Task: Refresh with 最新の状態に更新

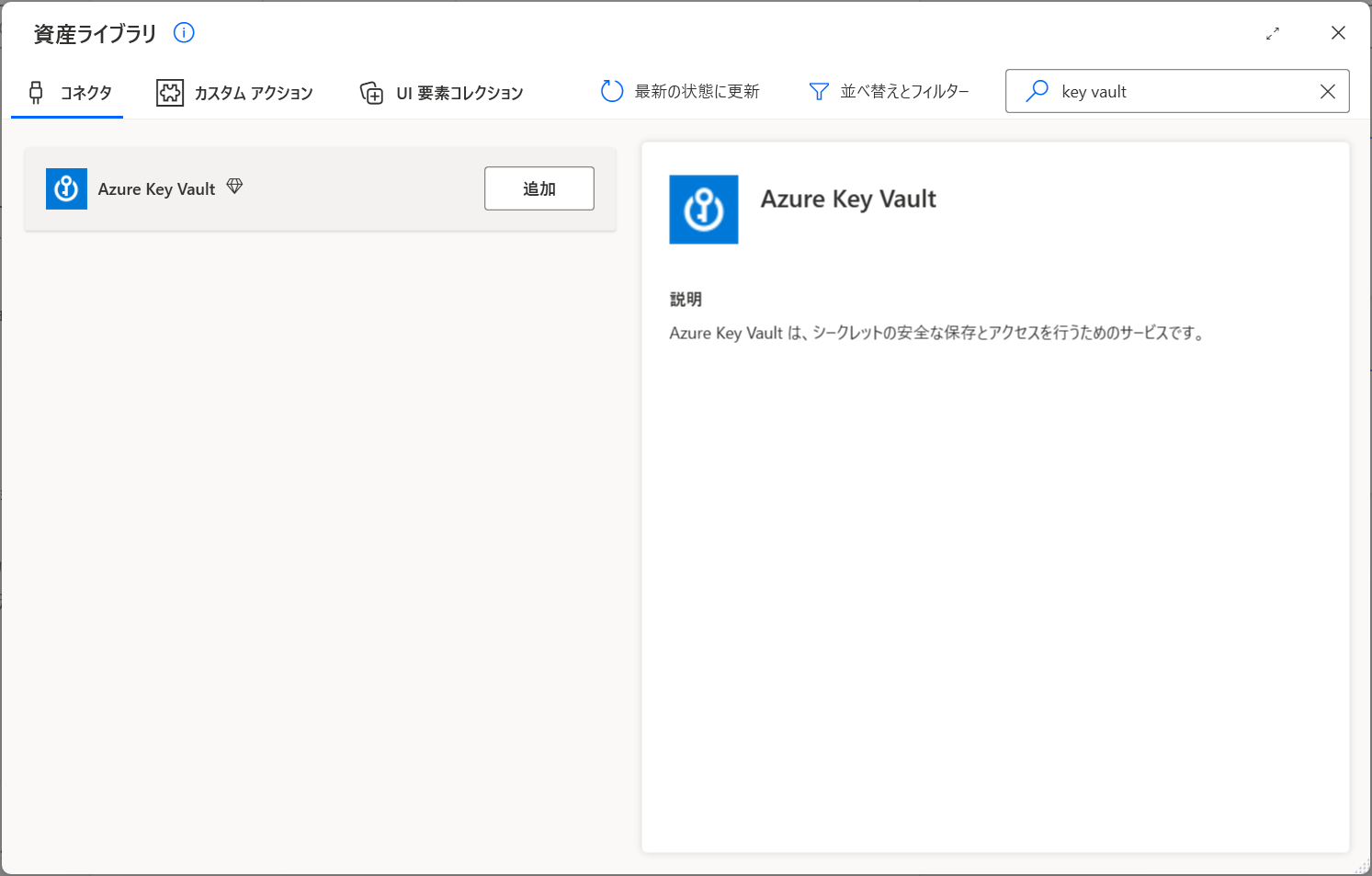Action: click(680, 91)
